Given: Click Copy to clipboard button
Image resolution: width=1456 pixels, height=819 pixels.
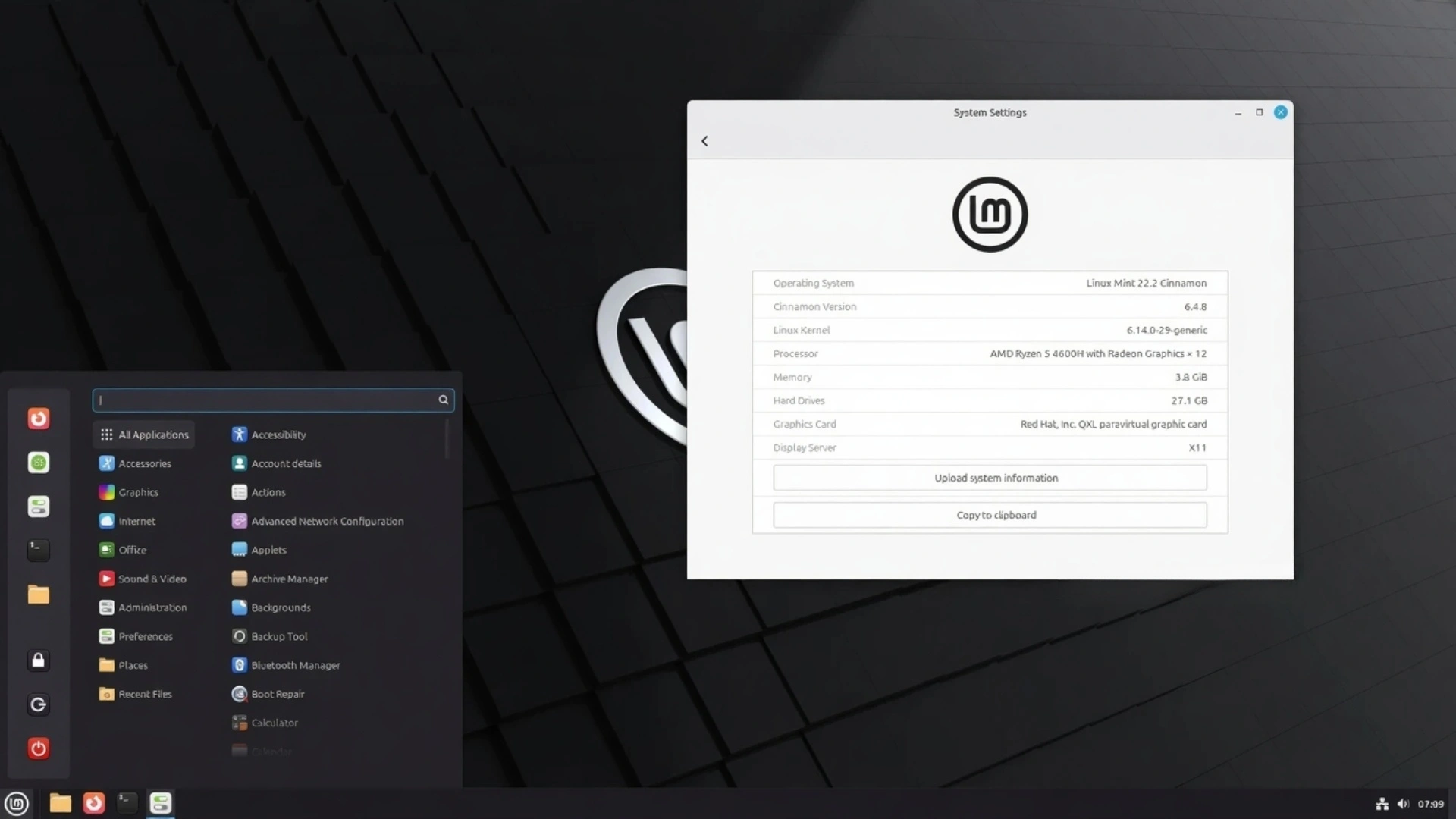Looking at the screenshot, I should 990,515.
